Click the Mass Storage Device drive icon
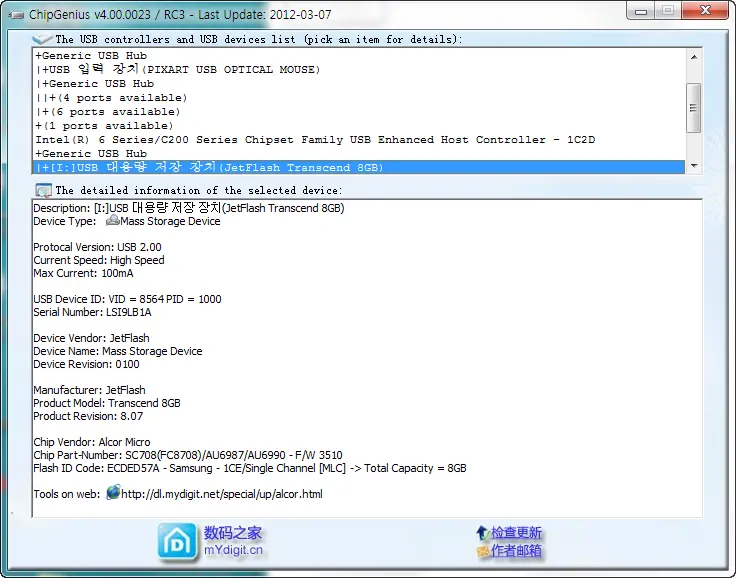The height and width of the screenshot is (578, 736). pyautogui.click(x=112, y=221)
